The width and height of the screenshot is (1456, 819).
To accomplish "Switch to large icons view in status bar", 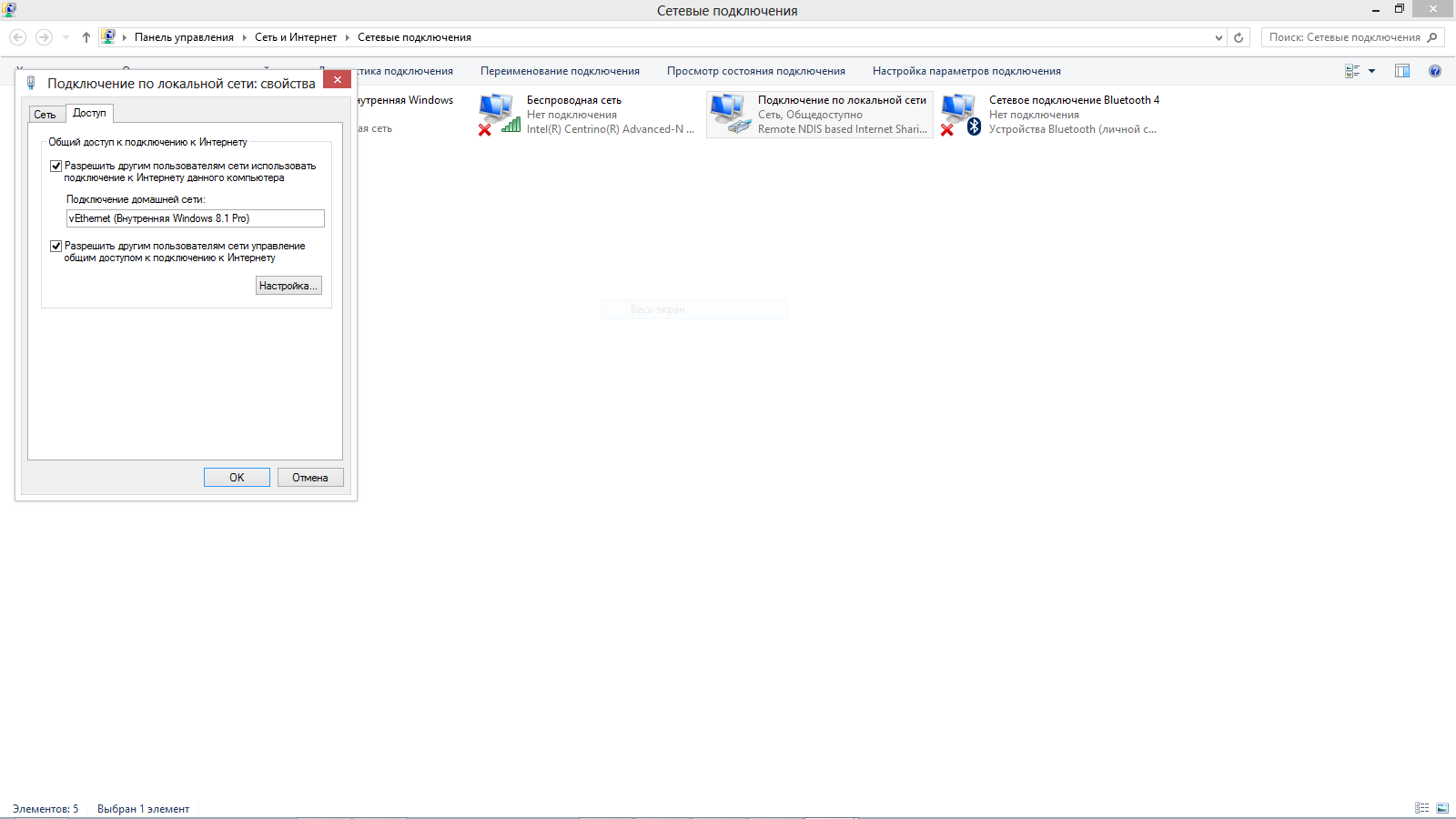I will point(1442,808).
